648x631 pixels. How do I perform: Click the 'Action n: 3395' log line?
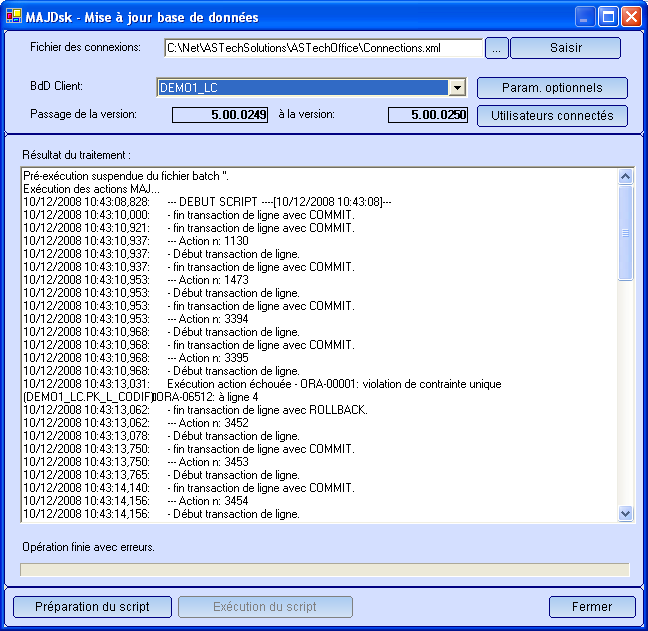pos(136,358)
